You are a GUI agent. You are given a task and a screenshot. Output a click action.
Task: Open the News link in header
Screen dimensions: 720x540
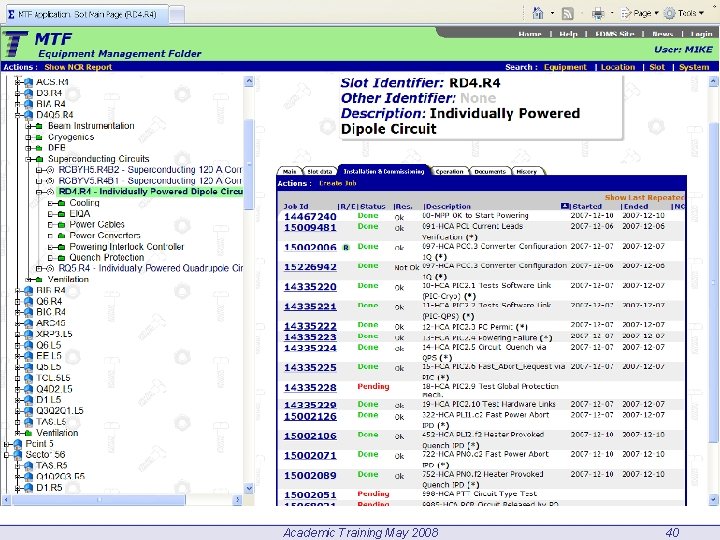click(x=662, y=34)
